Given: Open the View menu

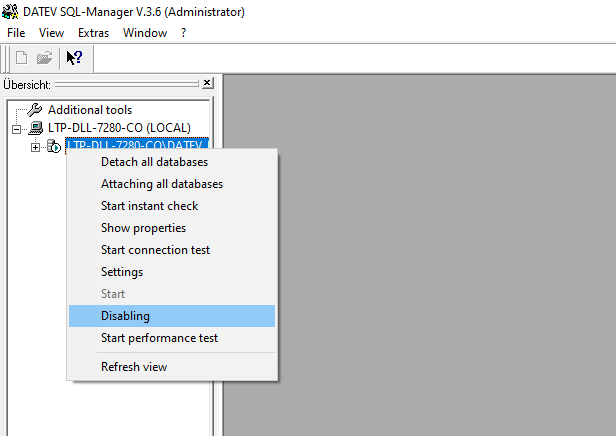Looking at the screenshot, I should pyautogui.click(x=51, y=33).
